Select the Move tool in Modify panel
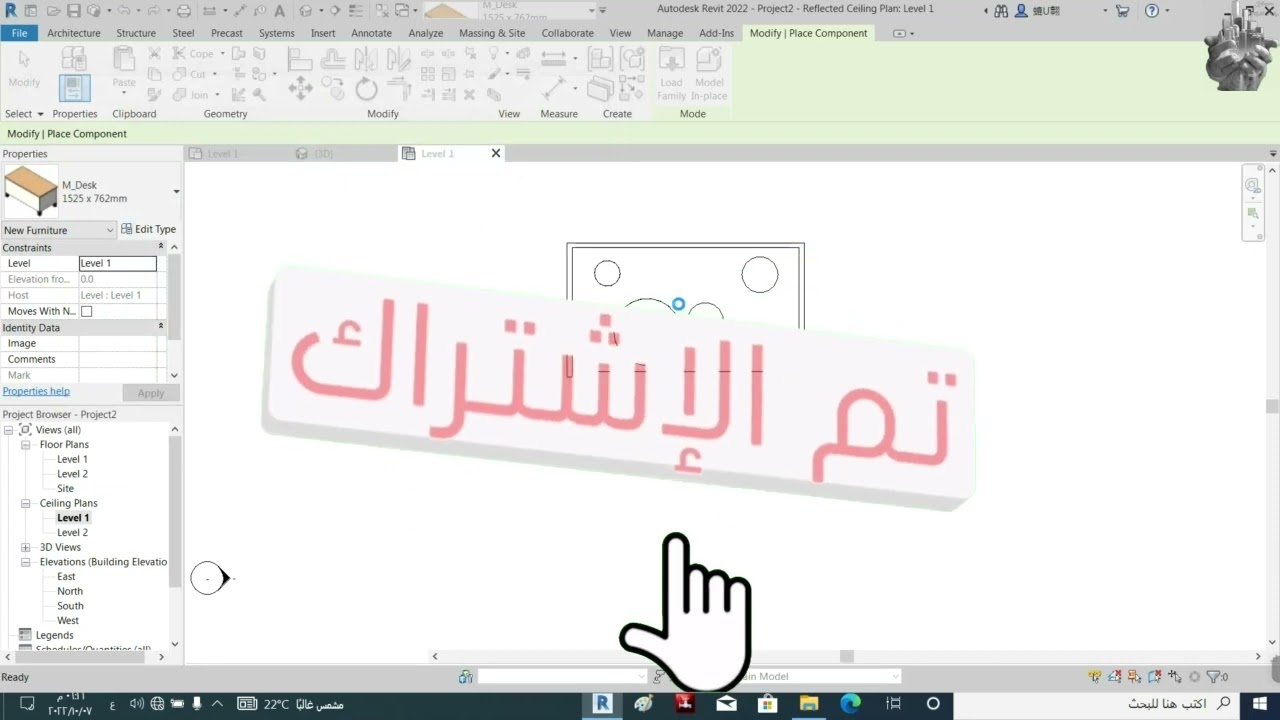The image size is (1280, 720). 300,88
